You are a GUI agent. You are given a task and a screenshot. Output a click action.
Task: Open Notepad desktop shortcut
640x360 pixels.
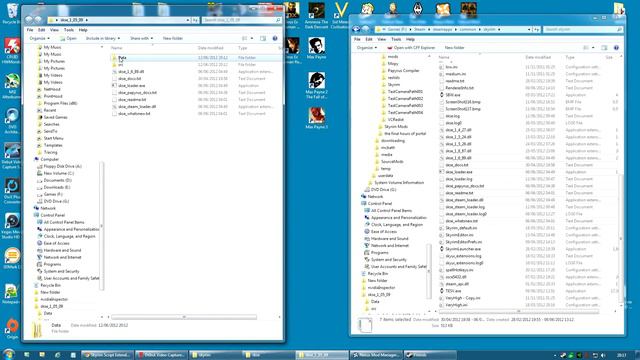[x=11, y=294]
